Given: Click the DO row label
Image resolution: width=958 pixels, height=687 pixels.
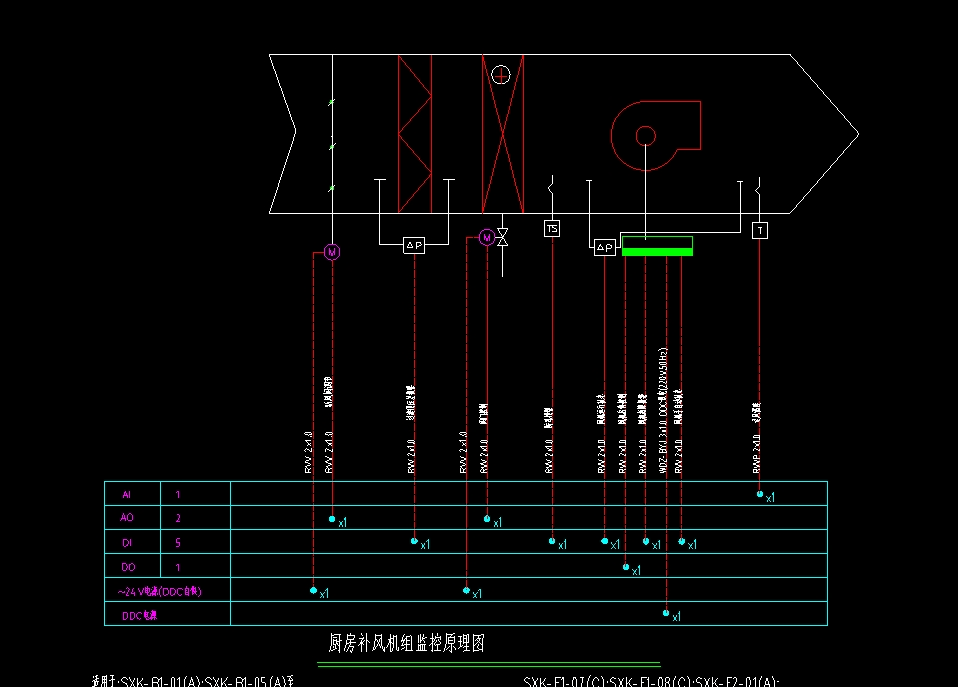Looking at the screenshot, I should [126, 567].
